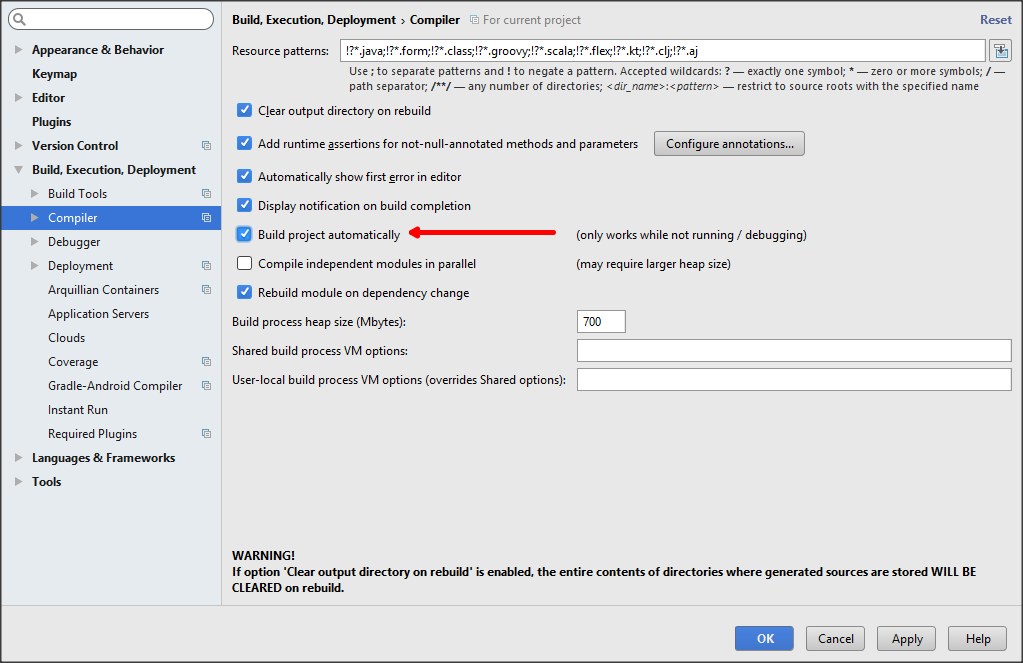Click the per-project icon beside Coverage
The height and width of the screenshot is (663, 1023).
pos(206,361)
